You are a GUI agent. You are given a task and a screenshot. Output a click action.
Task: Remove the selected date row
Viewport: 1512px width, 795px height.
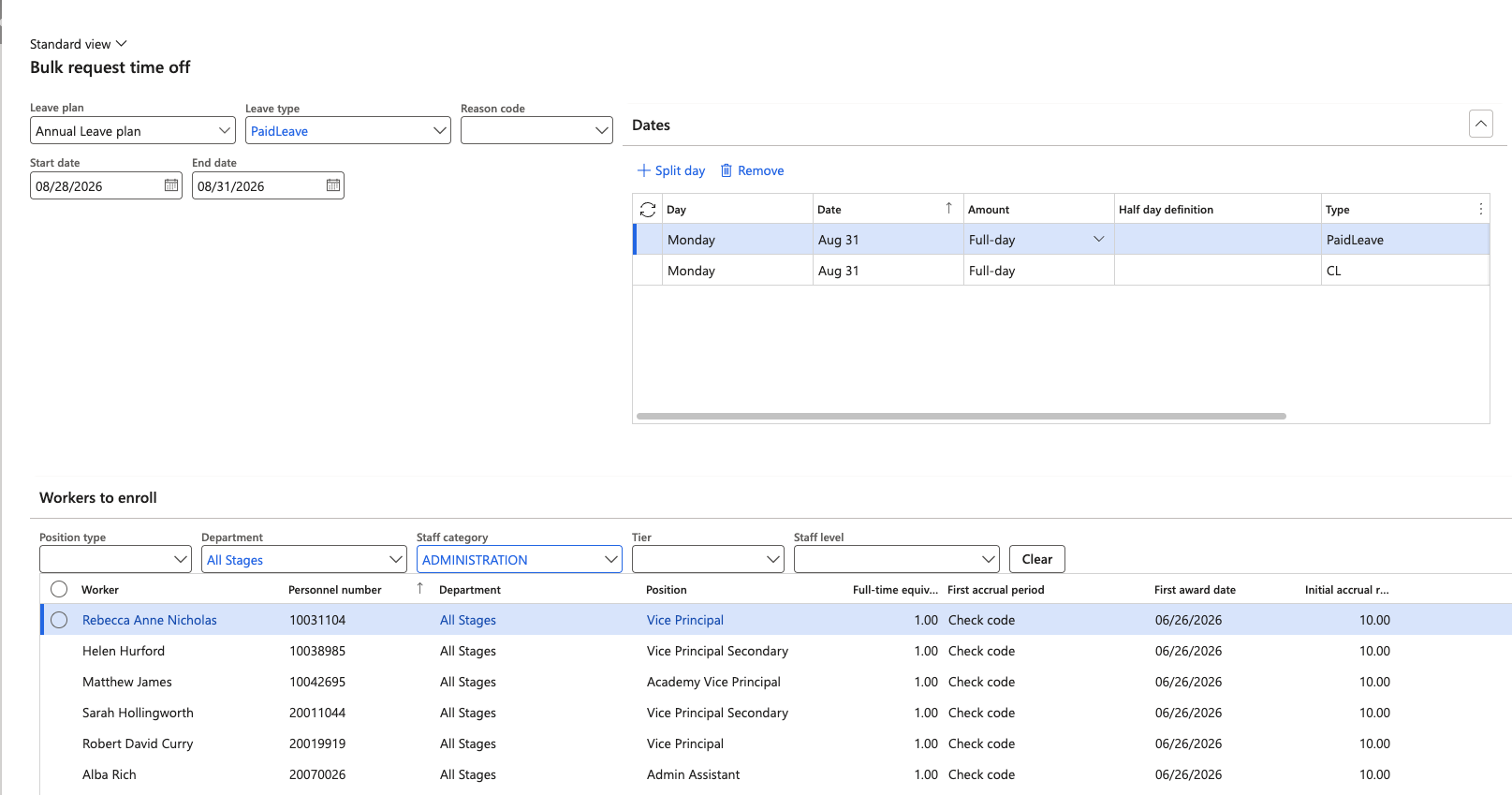click(x=752, y=170)
